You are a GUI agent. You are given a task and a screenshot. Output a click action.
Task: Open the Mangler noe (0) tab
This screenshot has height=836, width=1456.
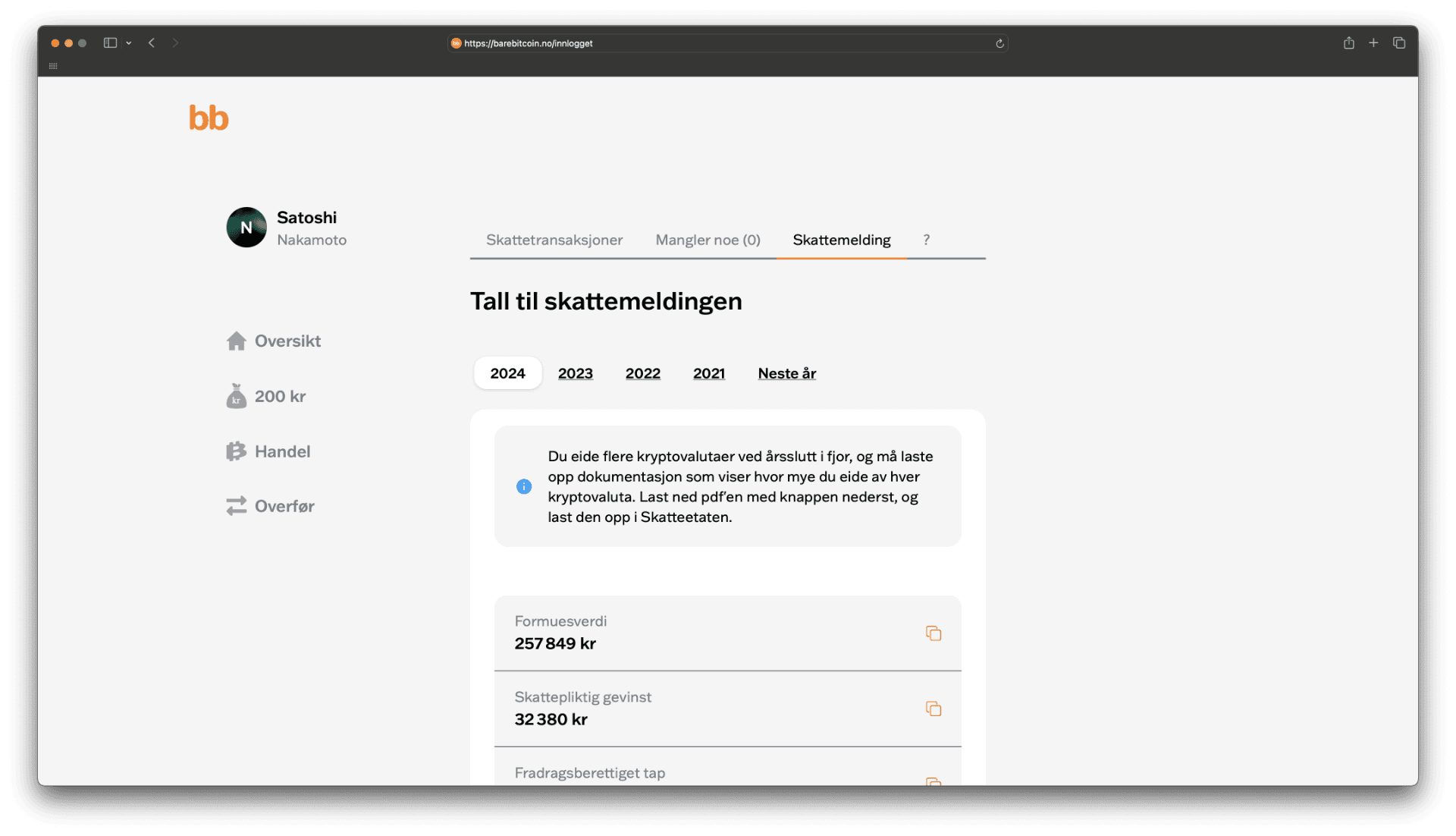point(708,240)
